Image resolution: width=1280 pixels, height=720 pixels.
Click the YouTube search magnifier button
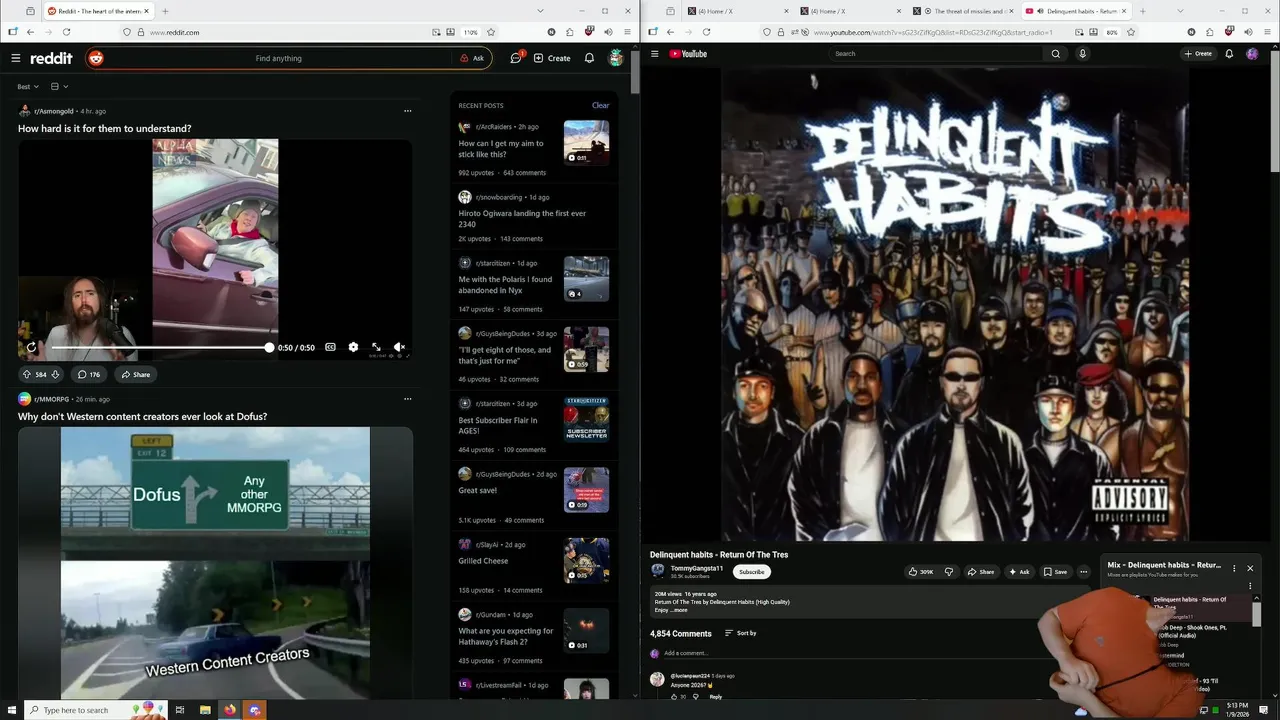click(x=1055, y=54)
